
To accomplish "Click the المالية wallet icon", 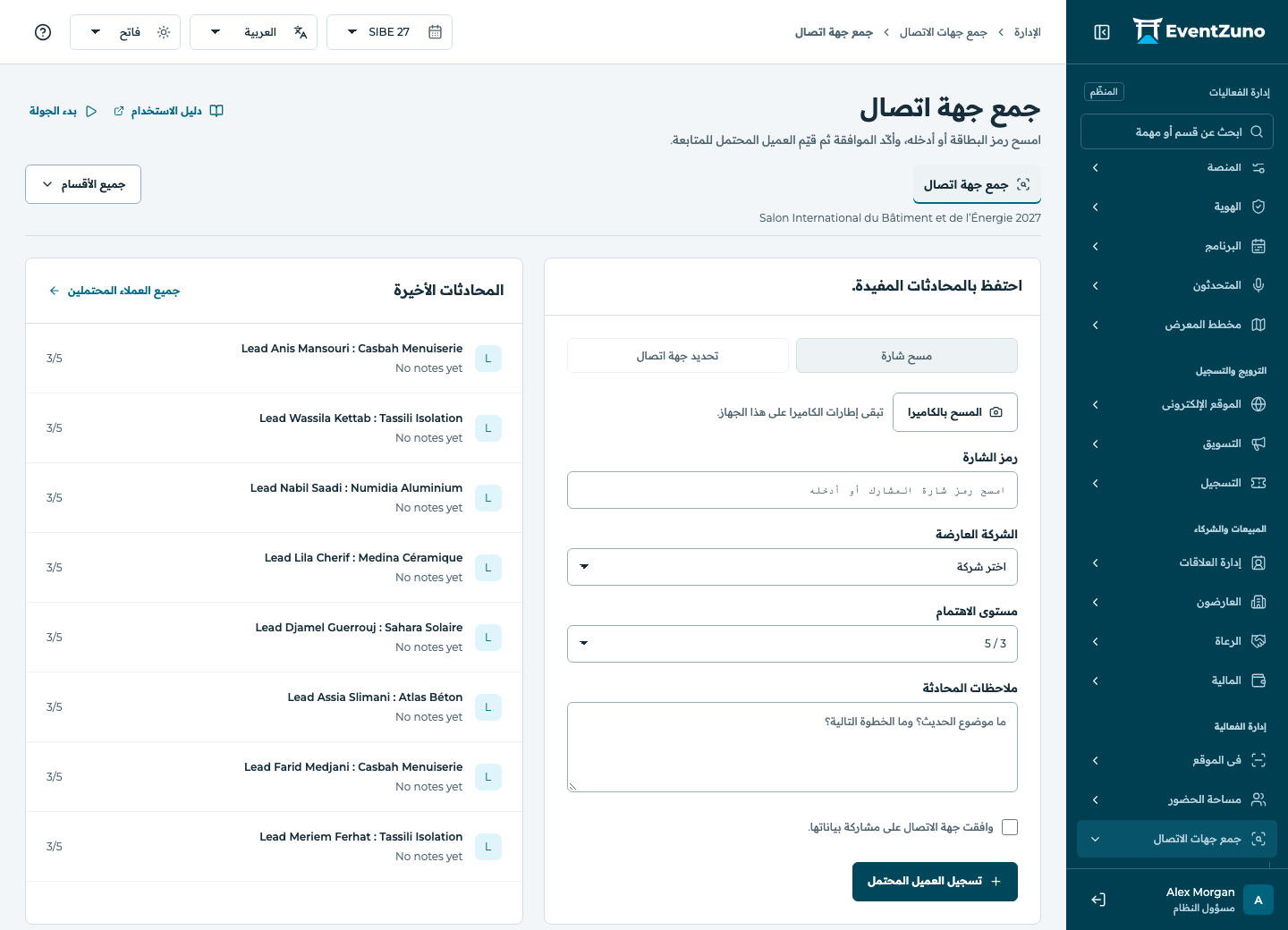I will (1258, 681).
